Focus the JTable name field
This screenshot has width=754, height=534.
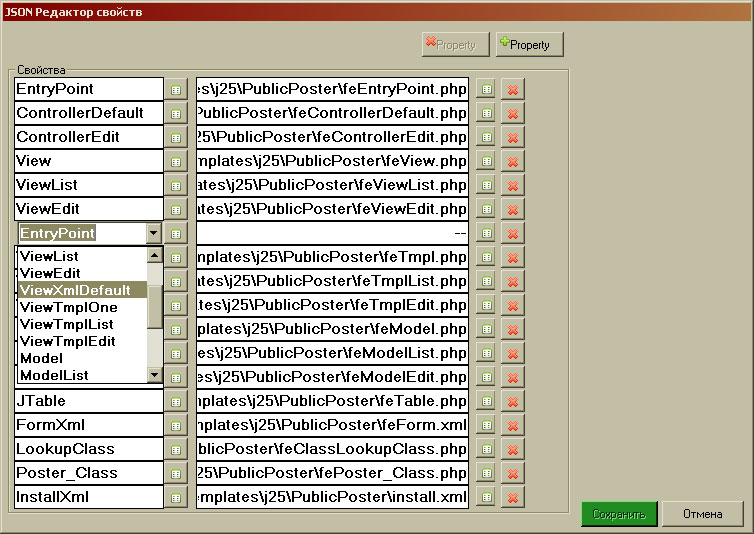89,401
